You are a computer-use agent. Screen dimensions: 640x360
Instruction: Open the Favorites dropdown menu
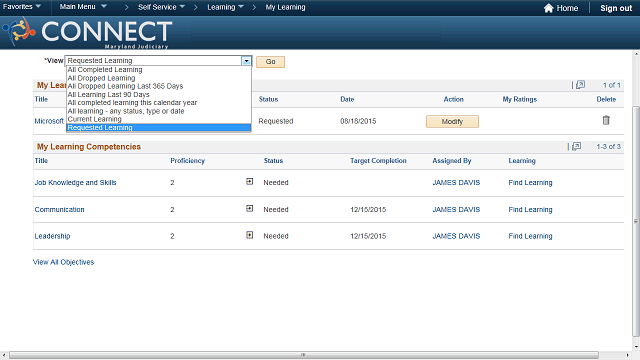[x=22, y=7]
